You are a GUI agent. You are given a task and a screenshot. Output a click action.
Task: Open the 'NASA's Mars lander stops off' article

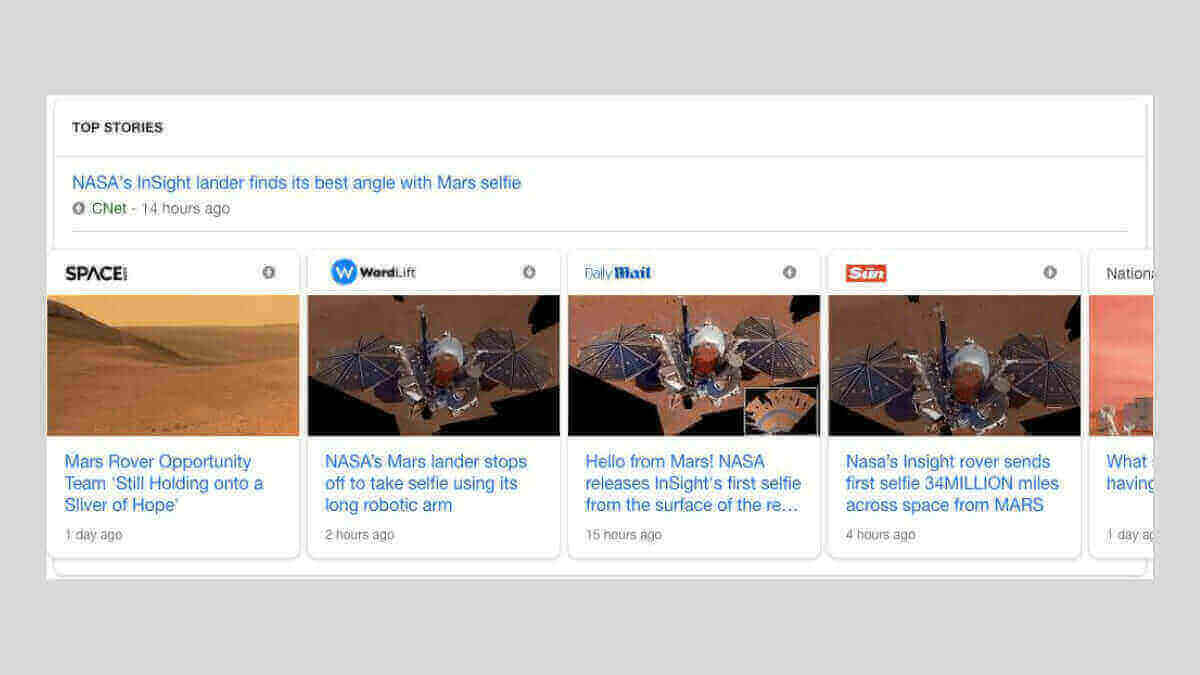pos(425,483)
